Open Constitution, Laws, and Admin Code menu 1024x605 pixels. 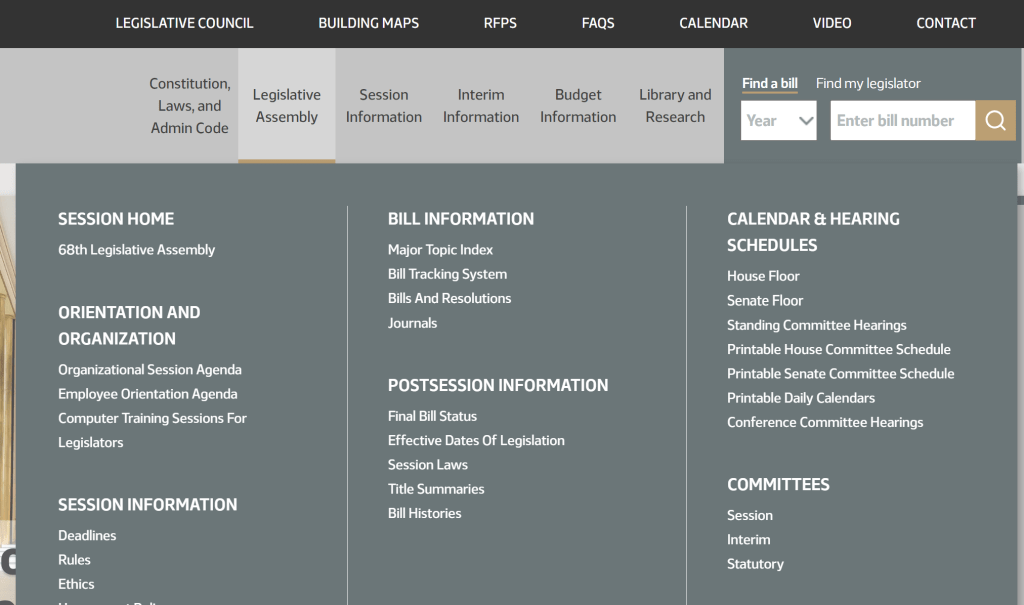190,106
